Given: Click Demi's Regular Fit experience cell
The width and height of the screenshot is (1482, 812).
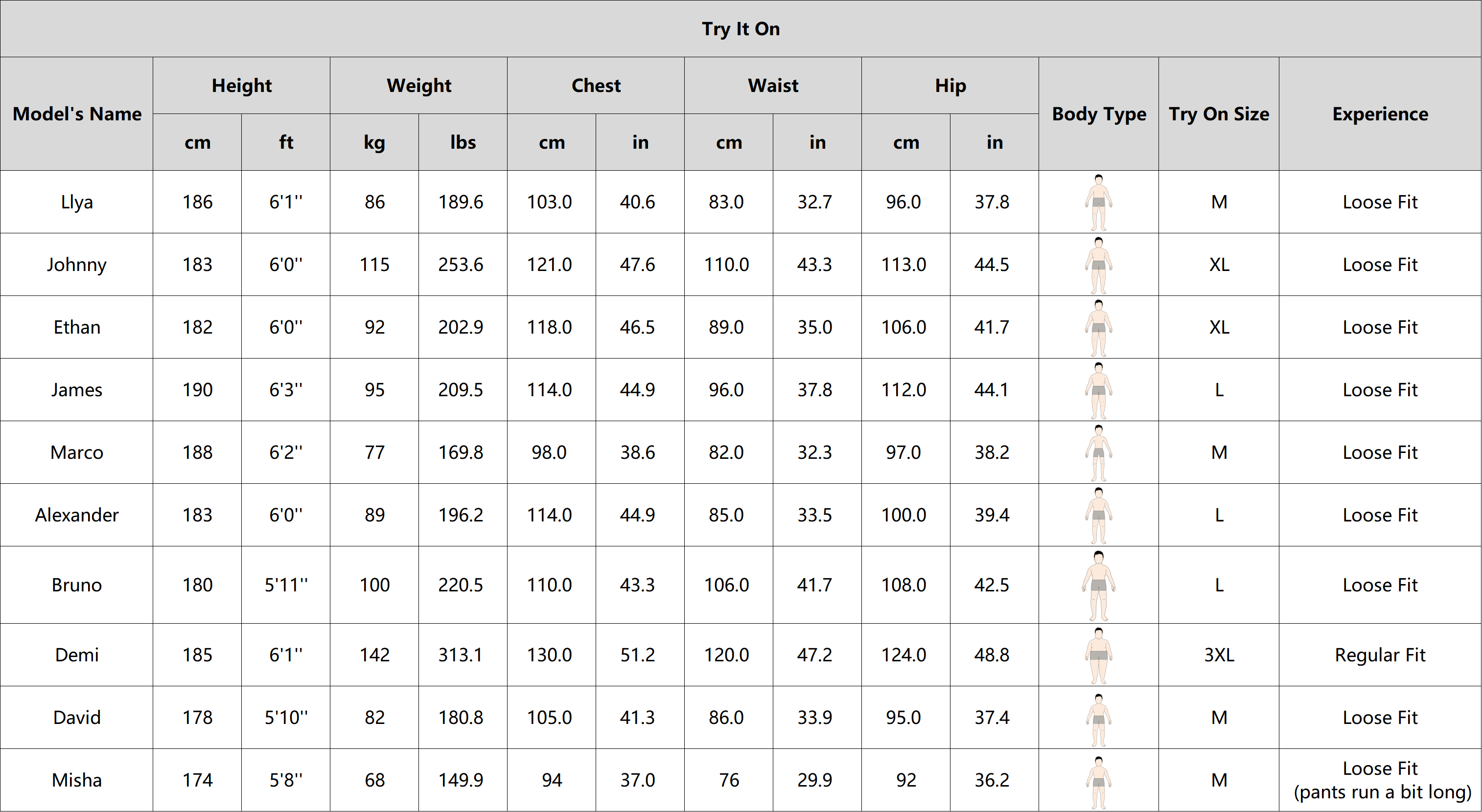Looking at the screenshot, I should tap(1380, 655).
